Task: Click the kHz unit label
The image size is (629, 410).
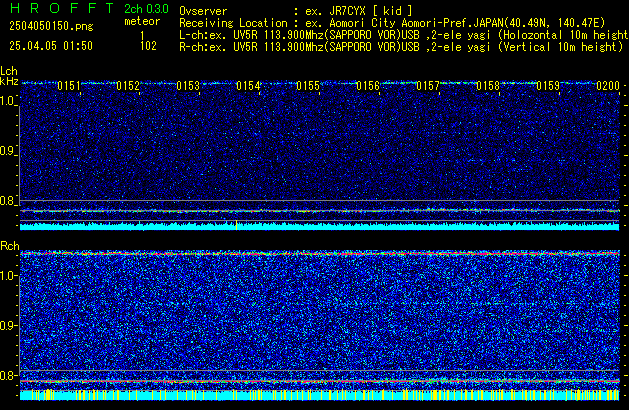Action: click(x=9, y=81)
